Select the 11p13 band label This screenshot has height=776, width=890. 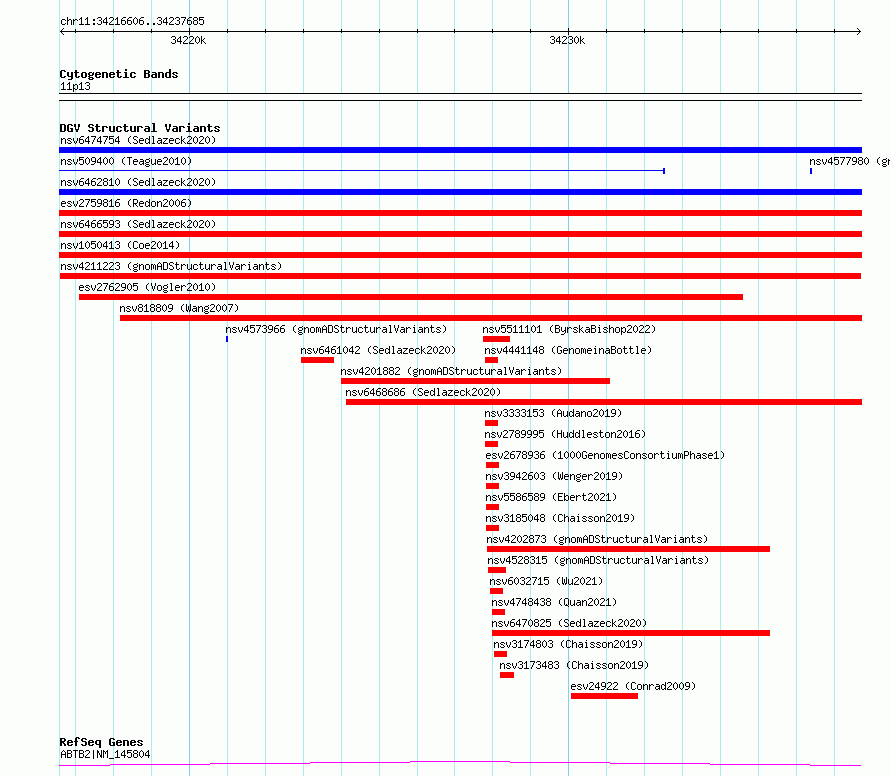pos(75,86)
